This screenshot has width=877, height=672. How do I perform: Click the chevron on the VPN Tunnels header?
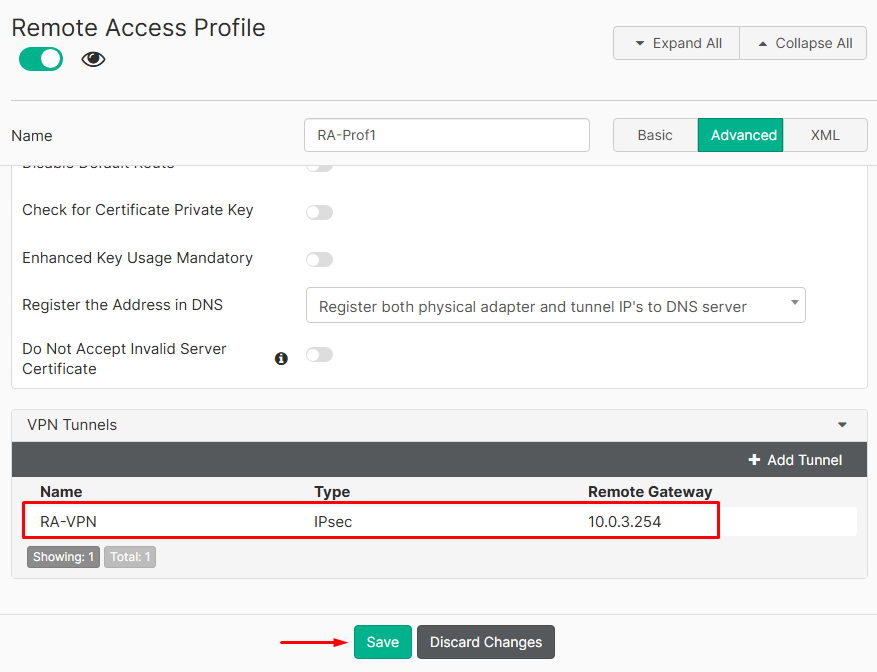[841, 424]
